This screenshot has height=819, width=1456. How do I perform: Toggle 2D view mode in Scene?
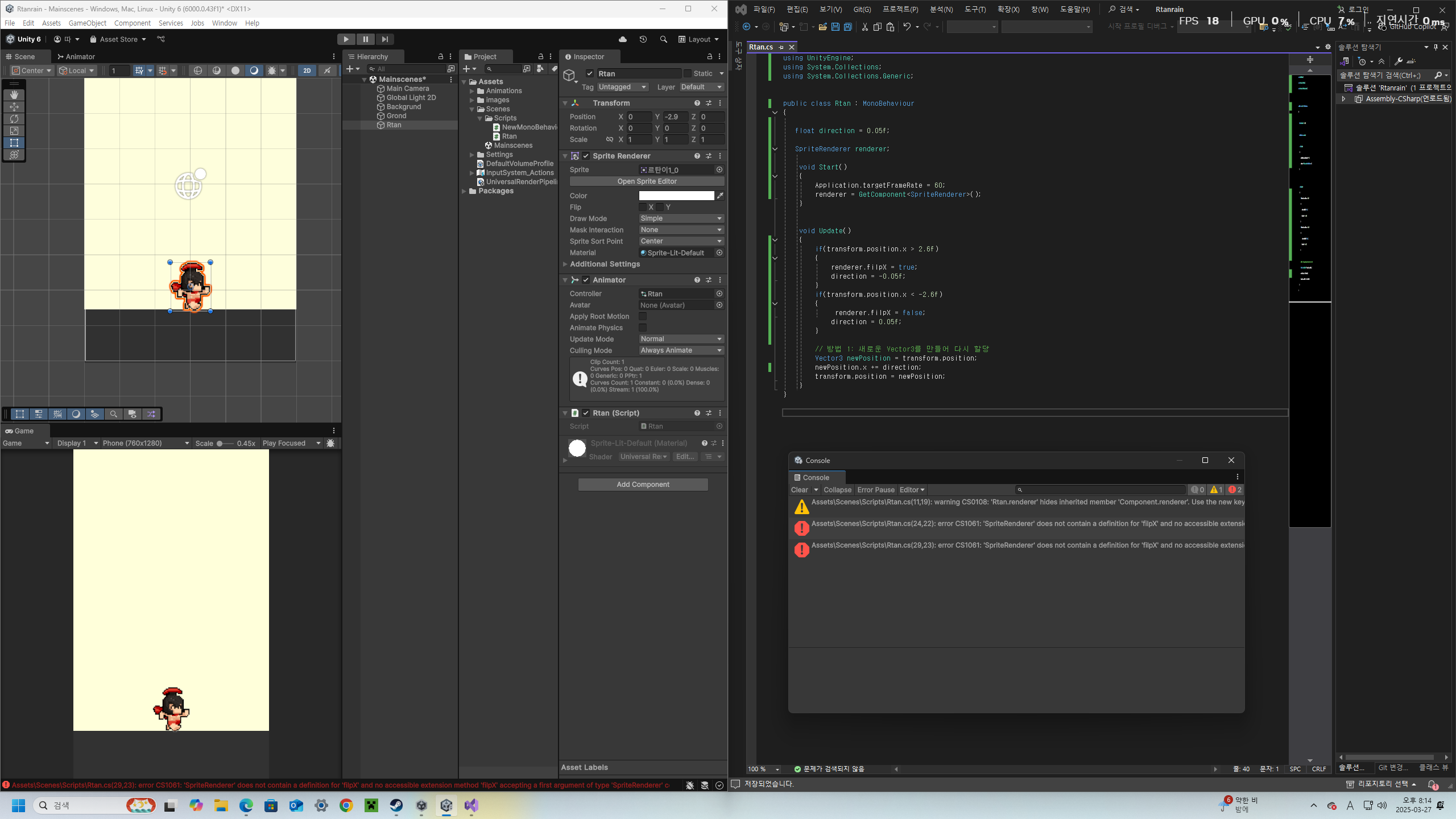tap(307, 71)
